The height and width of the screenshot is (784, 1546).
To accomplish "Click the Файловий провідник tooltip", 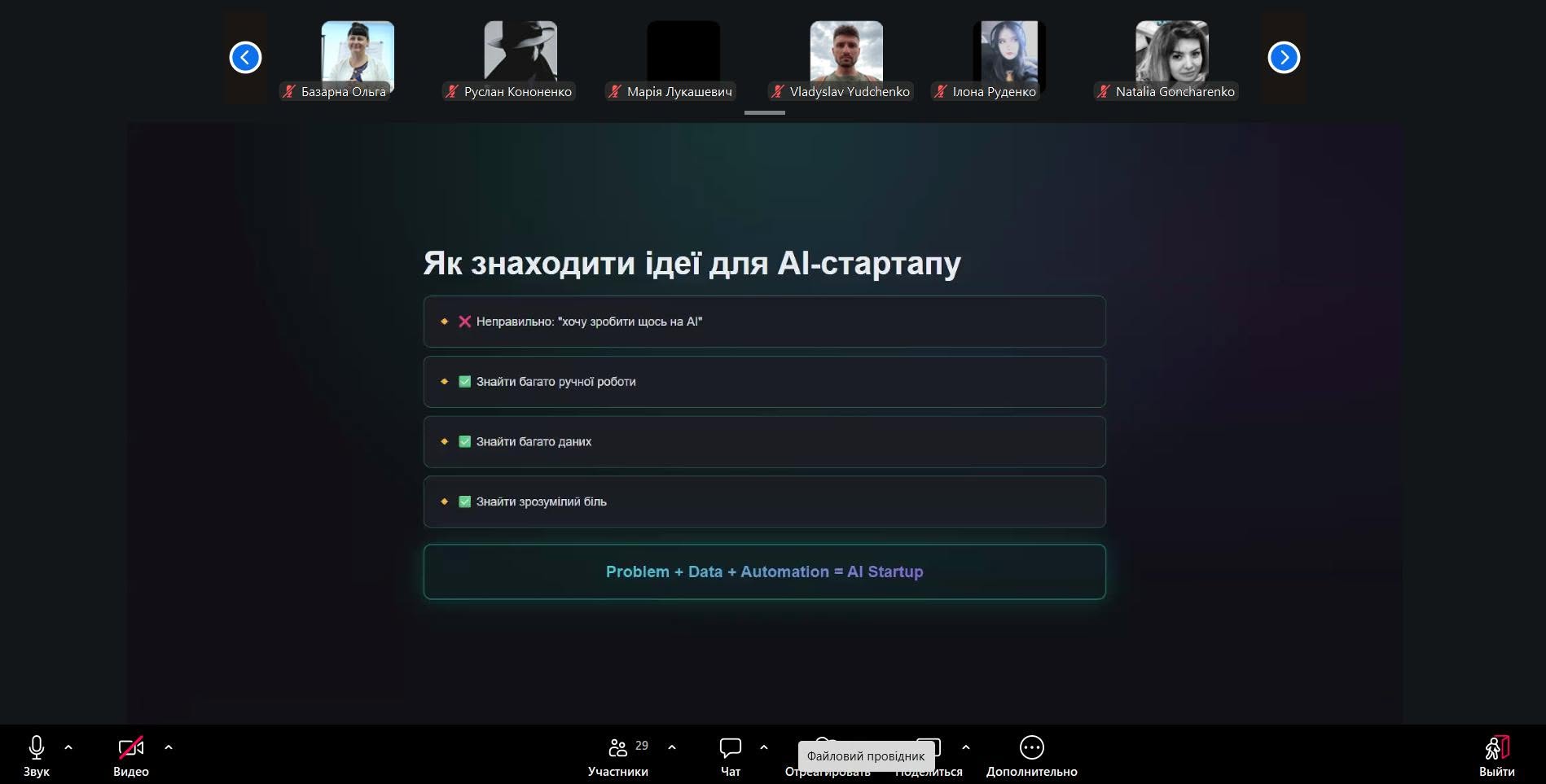I will click(866, 756).
